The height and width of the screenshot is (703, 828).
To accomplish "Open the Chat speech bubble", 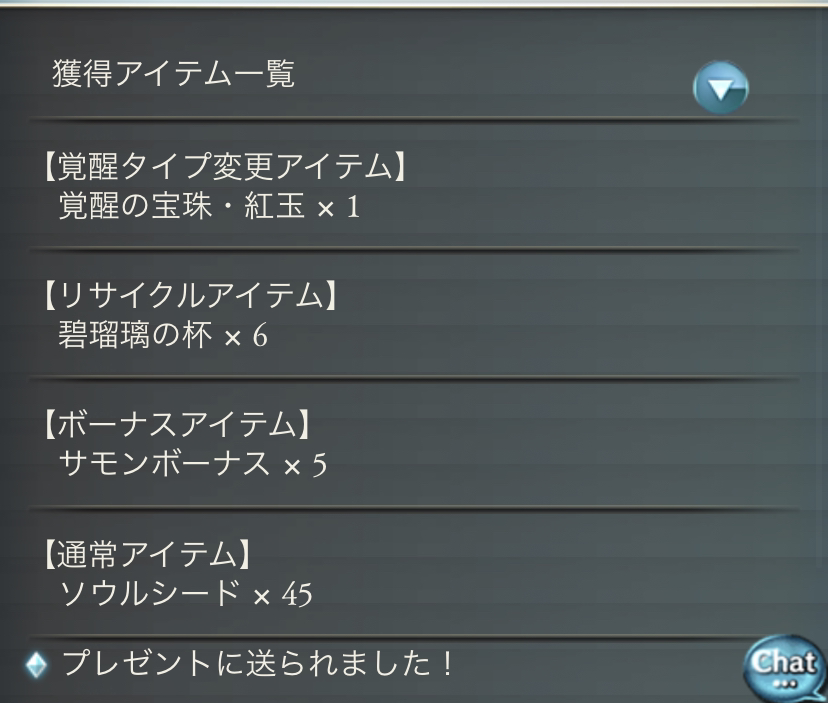I will pyautogui.click(x=783, y=662).
